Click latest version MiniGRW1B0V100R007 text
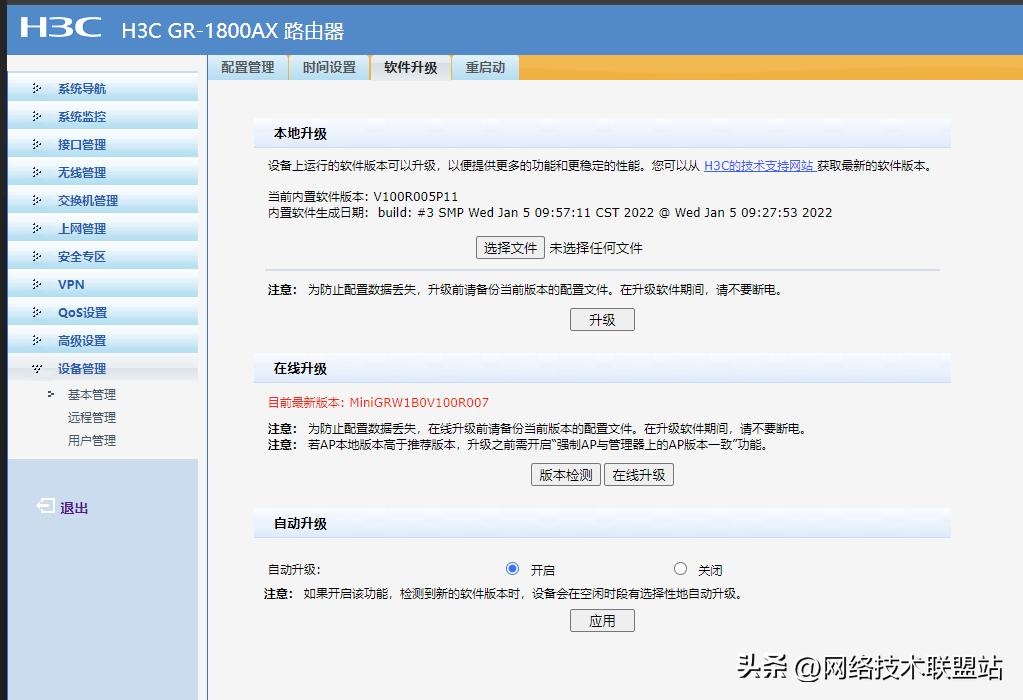1023x700 pixels. tap(419, 403)
